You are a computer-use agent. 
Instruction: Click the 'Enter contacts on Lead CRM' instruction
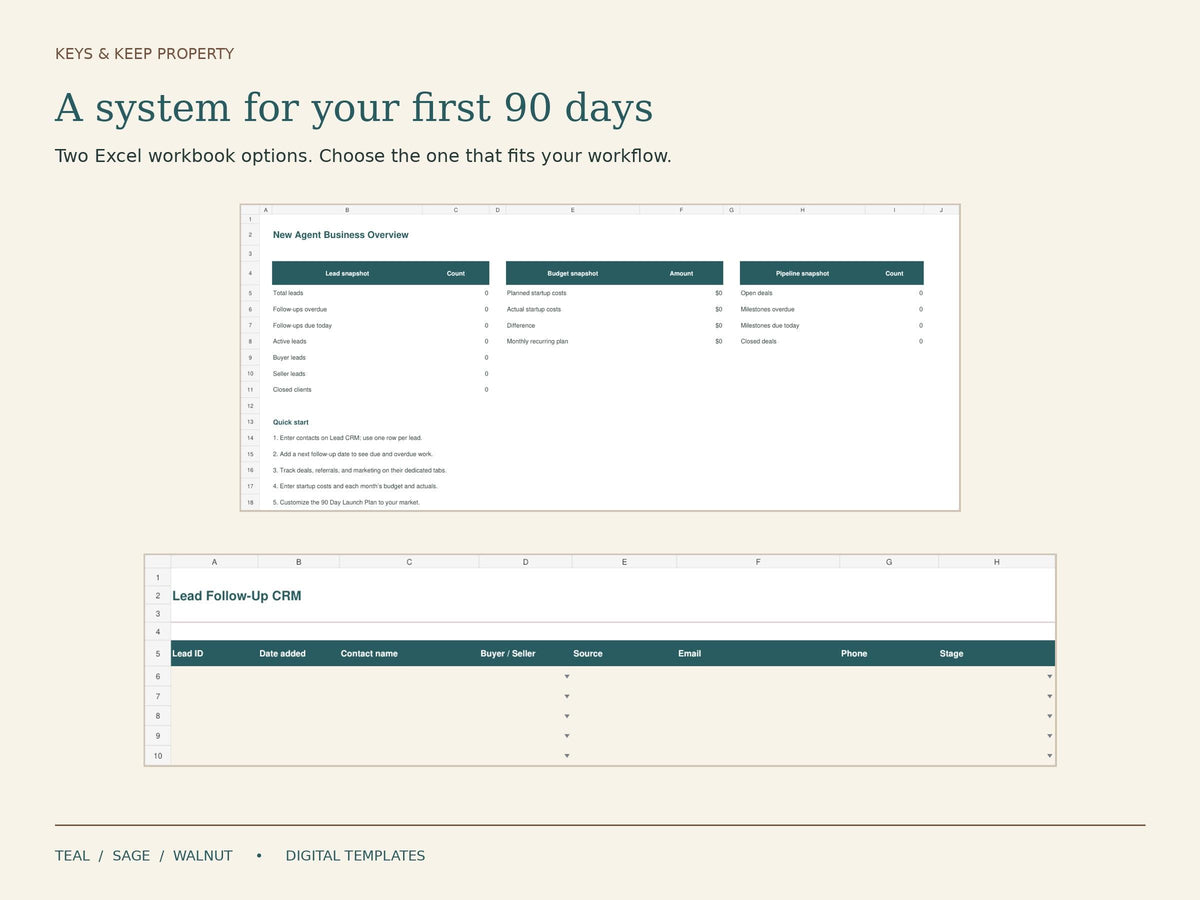(348, 438)
